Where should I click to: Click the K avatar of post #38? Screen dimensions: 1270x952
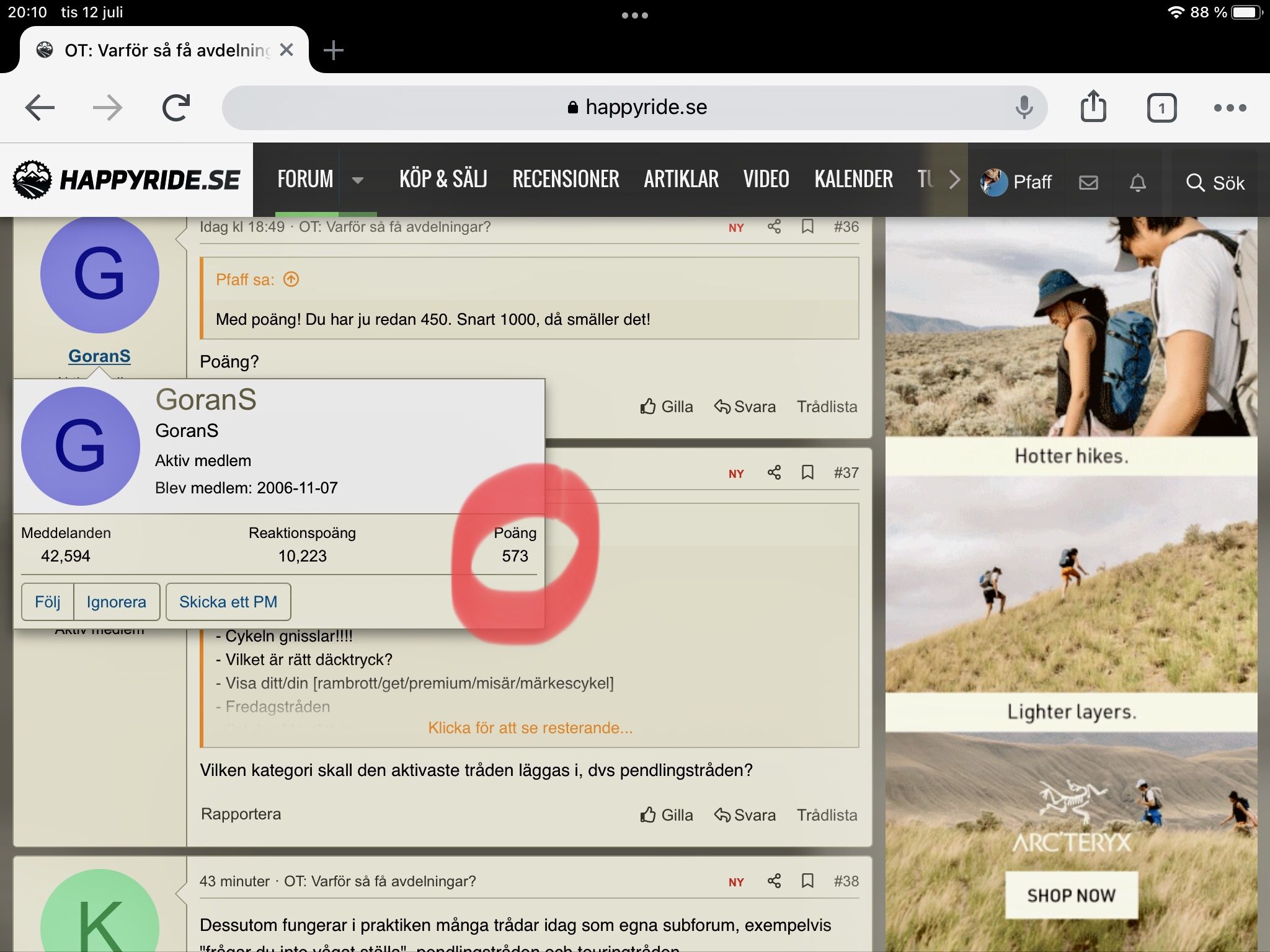click(x=99, y=910)
